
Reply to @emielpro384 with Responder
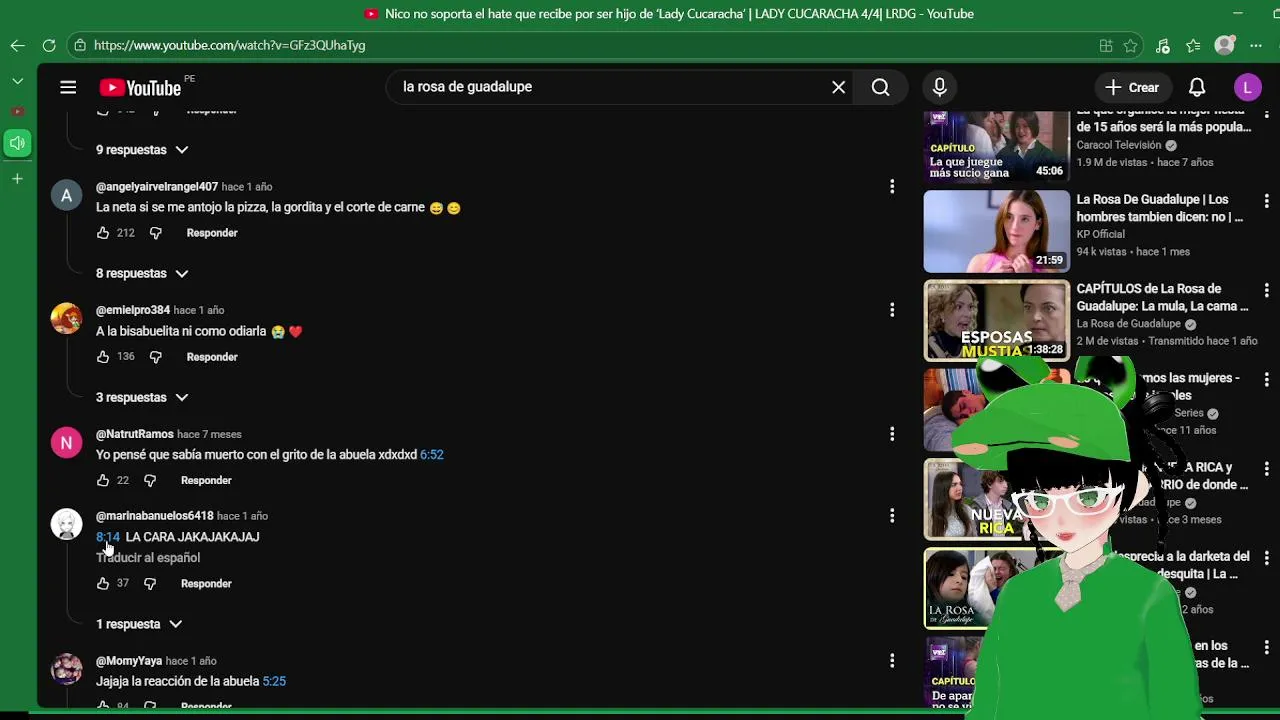pos(212,357)
